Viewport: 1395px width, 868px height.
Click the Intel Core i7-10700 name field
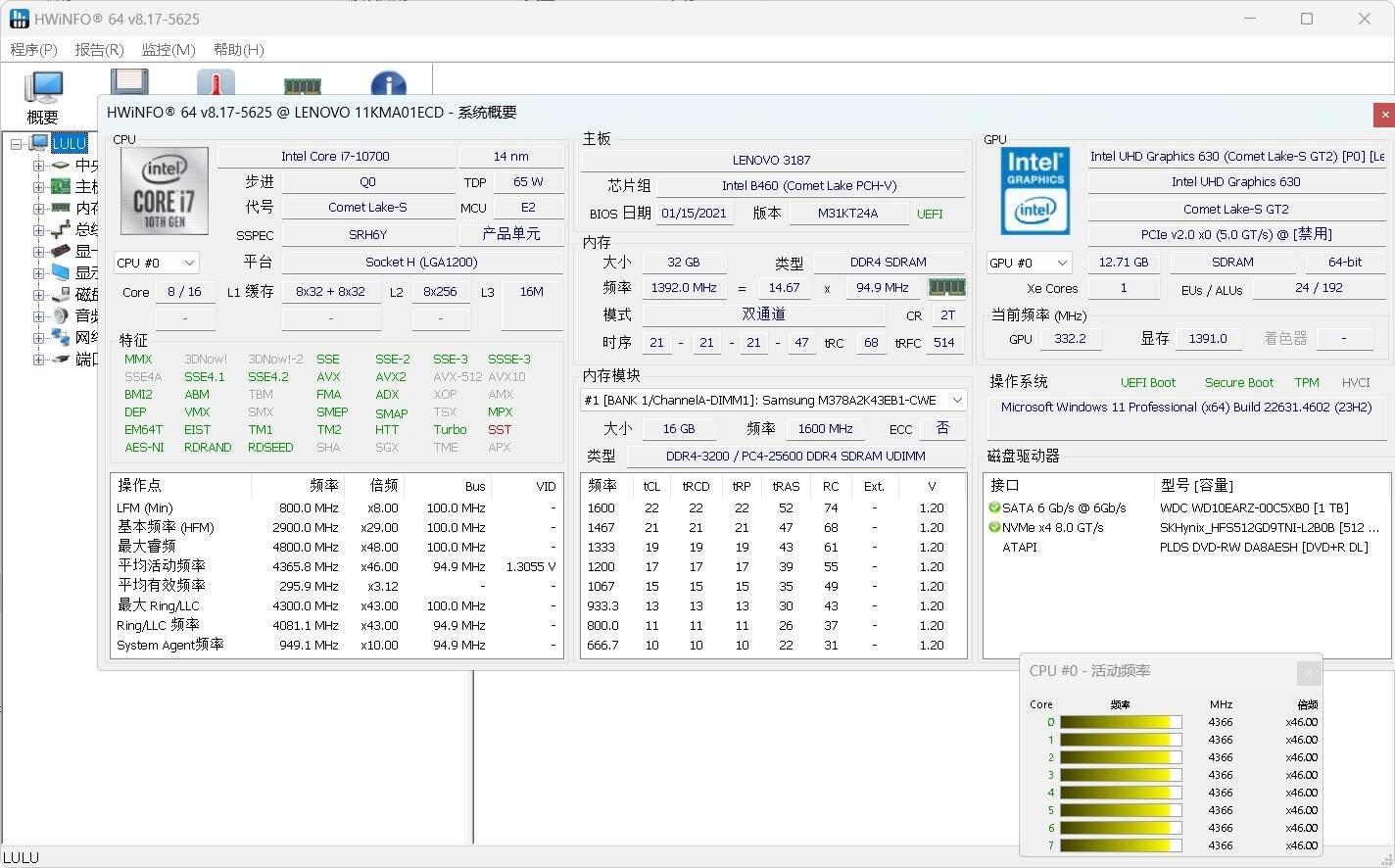pos(335,156)
